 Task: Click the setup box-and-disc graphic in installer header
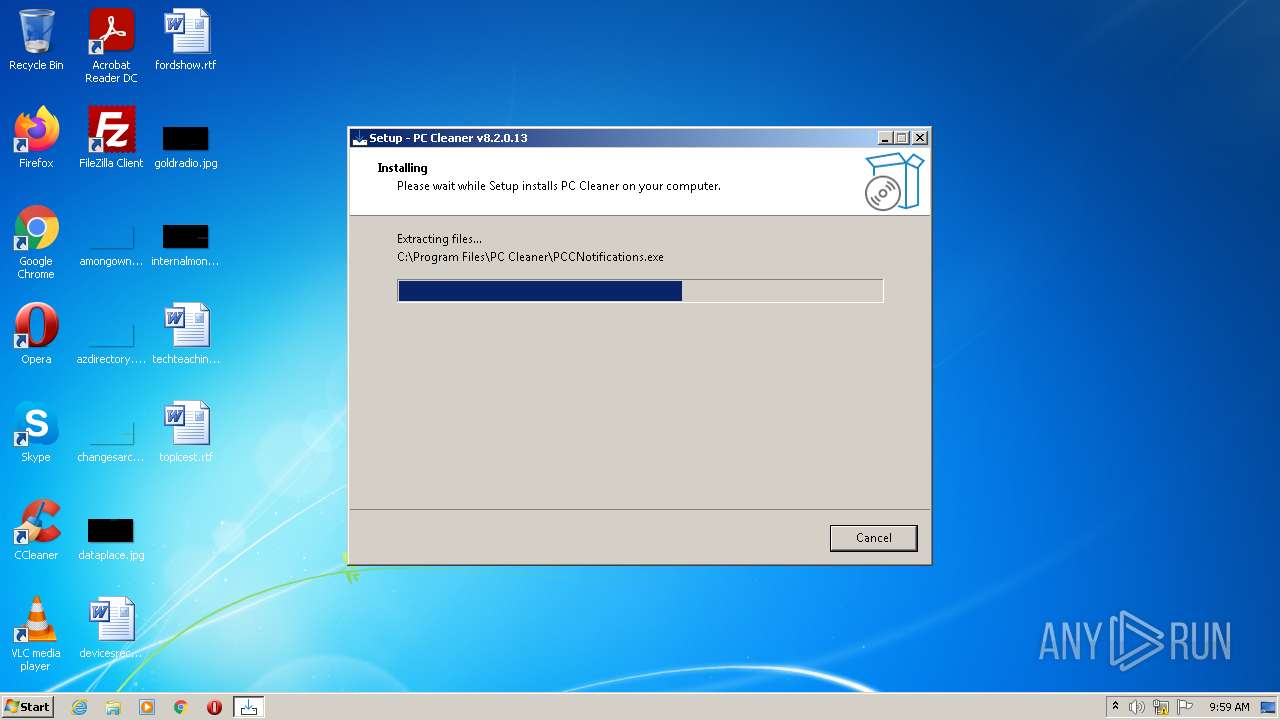[x=893, y=181]
